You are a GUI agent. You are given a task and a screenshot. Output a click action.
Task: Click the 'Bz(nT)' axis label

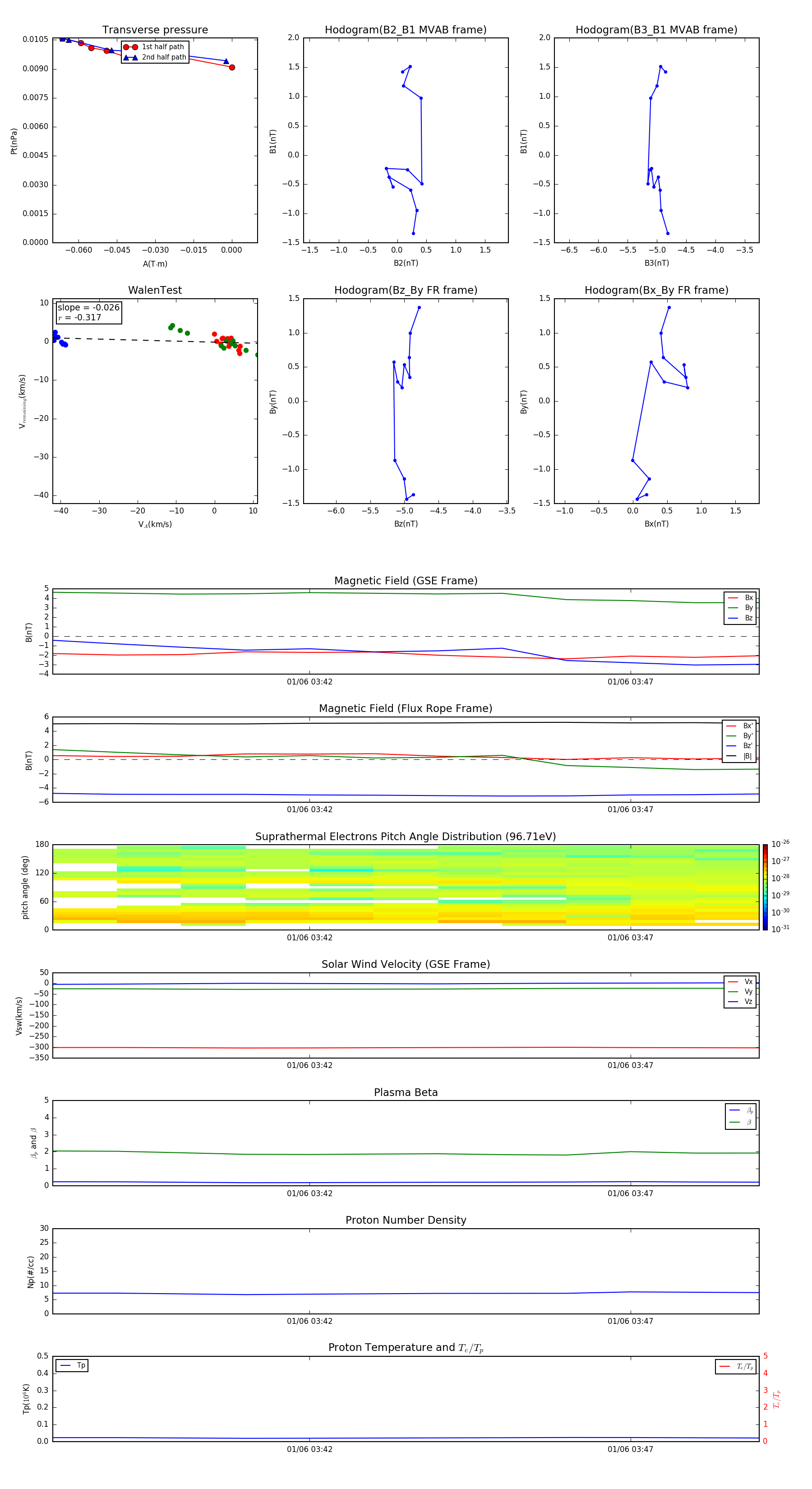click(x=406, y=524)
